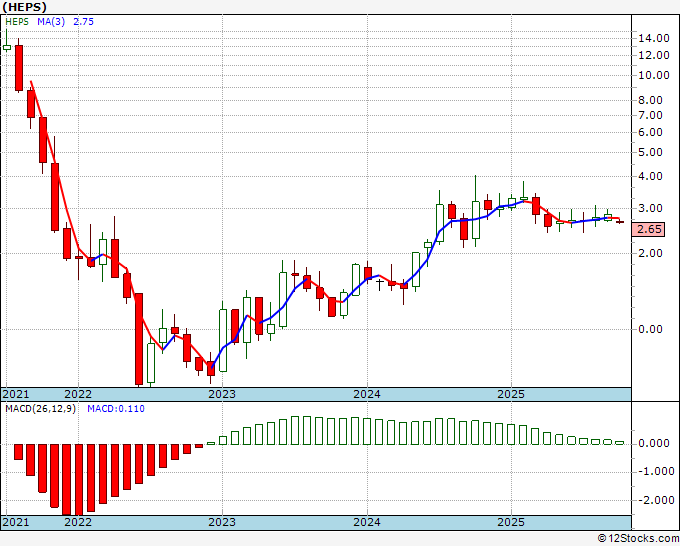This screenshot has width=680, height=546.
Task: Click 2024 on the price chart timeline
Action: [367, 394]
